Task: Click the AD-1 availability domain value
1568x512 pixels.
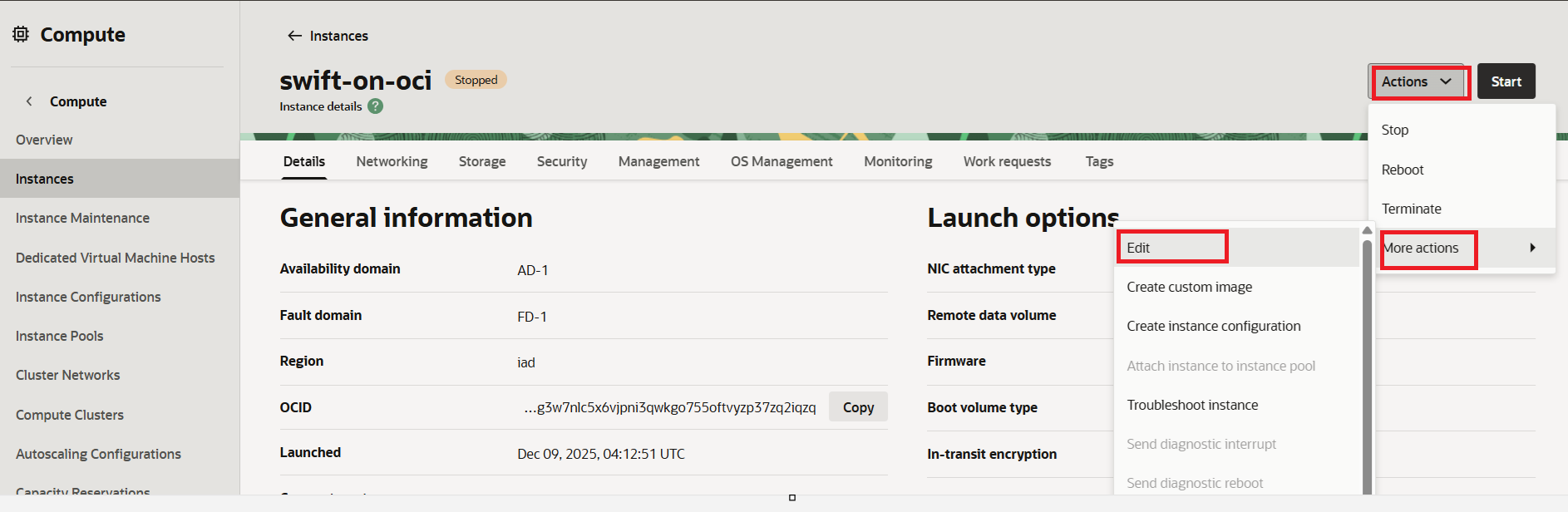Action: pos(532,270)
